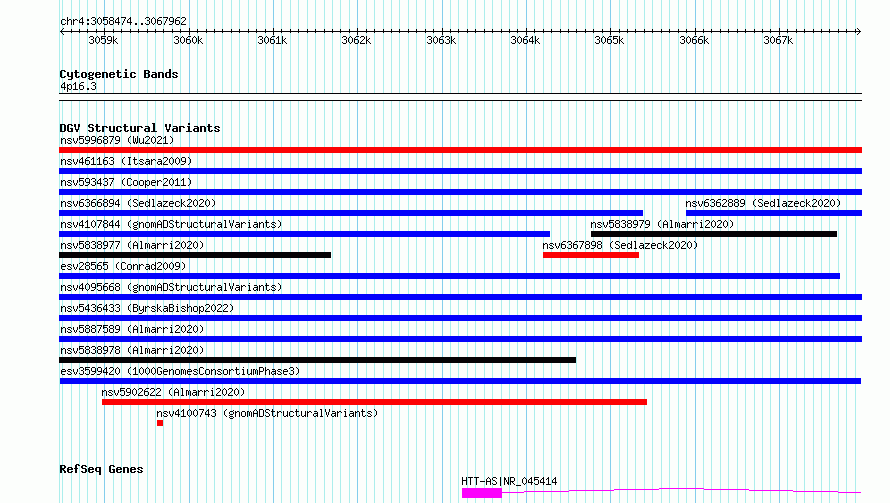Screen dimensions: 890x503
Task: Open the nsv5436433 (ByrskaBishop2022) variant label
Action: tap(147, 308)
